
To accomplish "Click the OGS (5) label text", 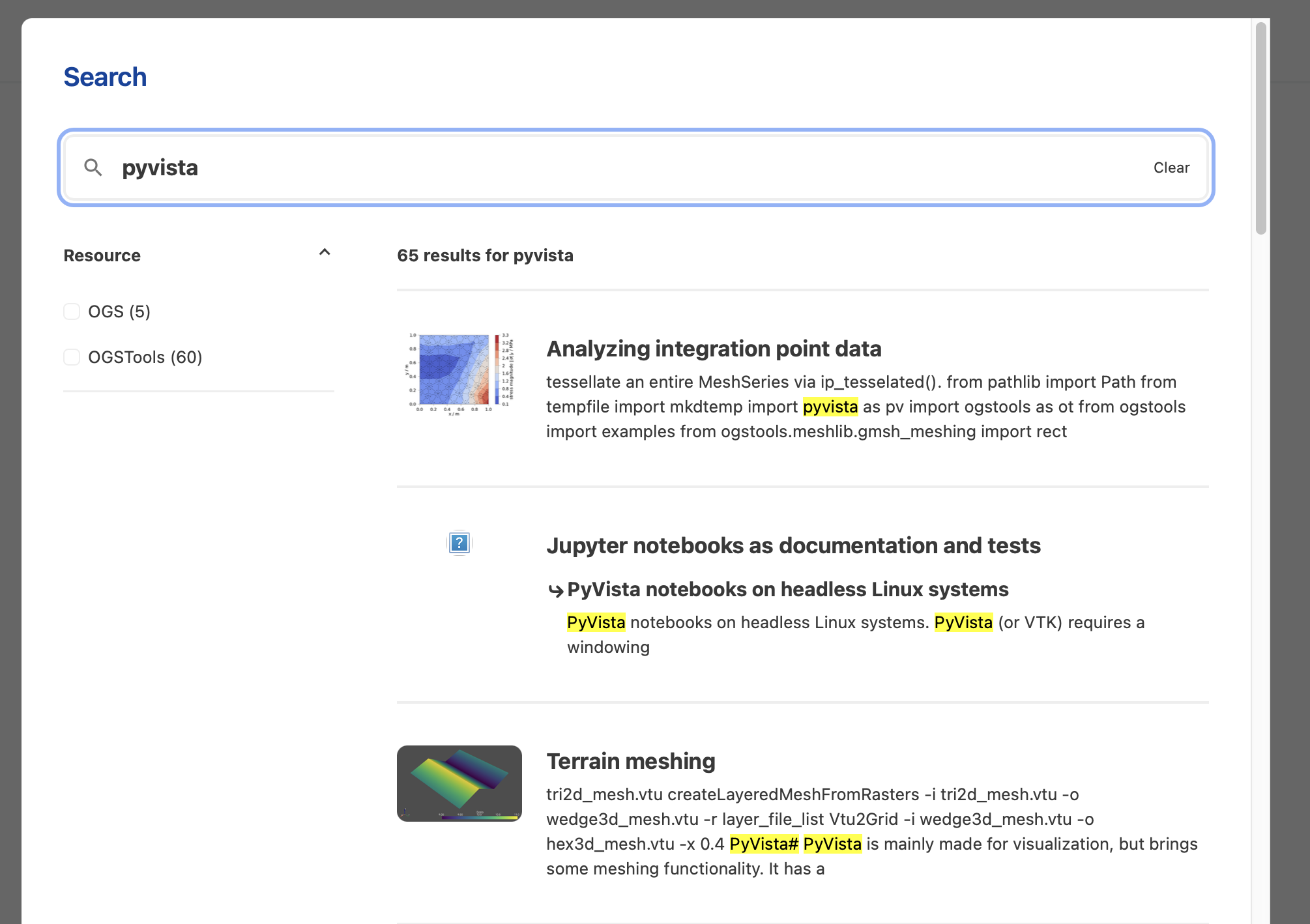I will [119, 311].
